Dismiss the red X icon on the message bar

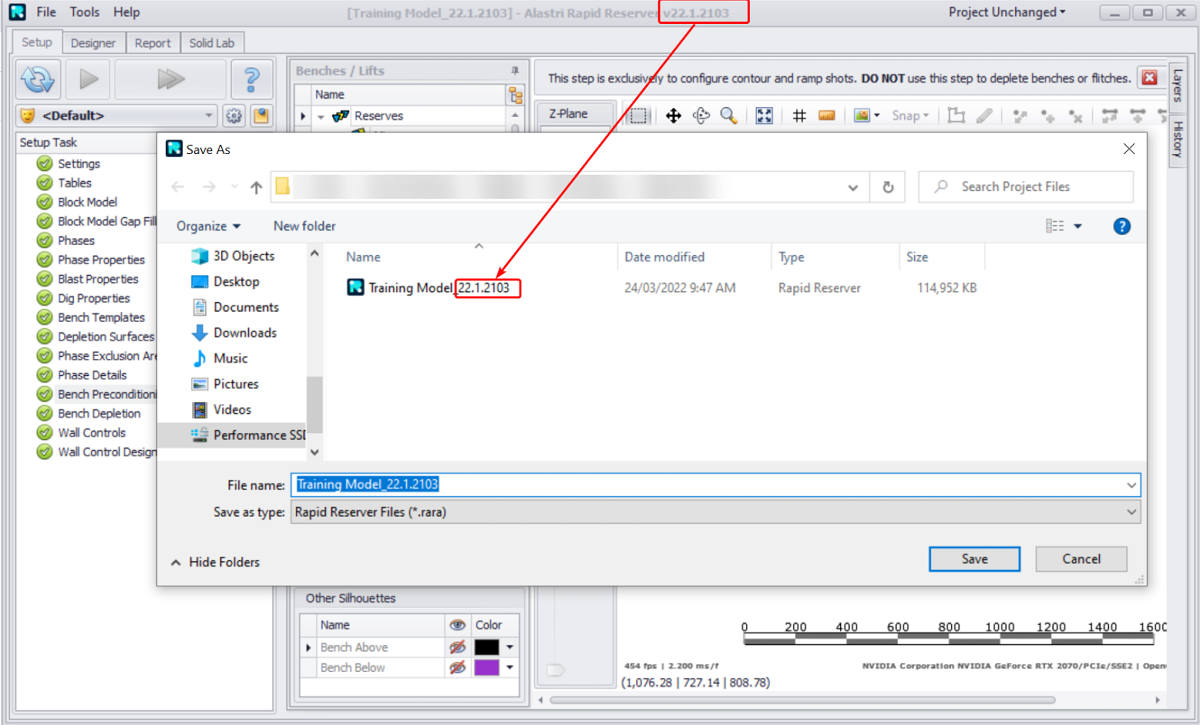1149,78
